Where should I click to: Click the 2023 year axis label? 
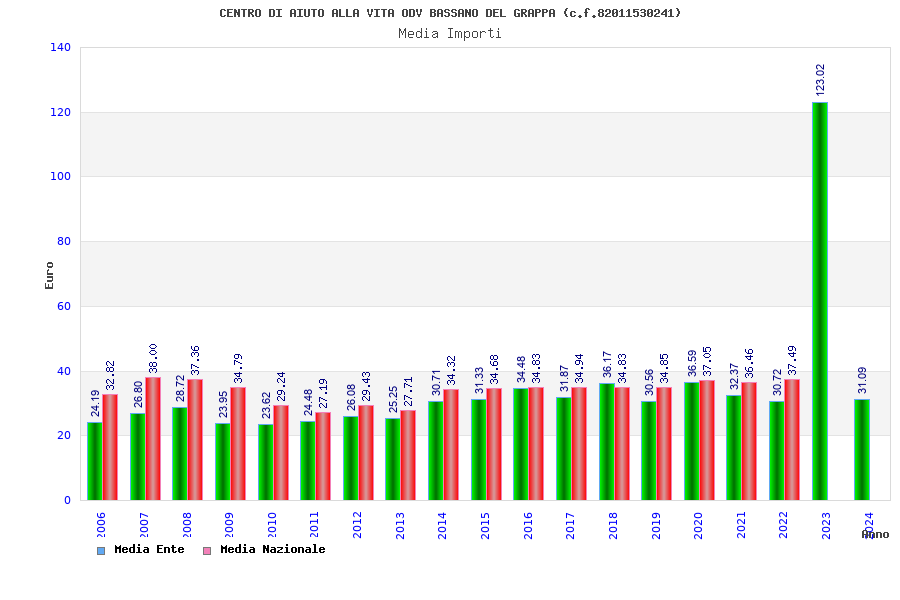pyautogui.click(x=827, y=525)
